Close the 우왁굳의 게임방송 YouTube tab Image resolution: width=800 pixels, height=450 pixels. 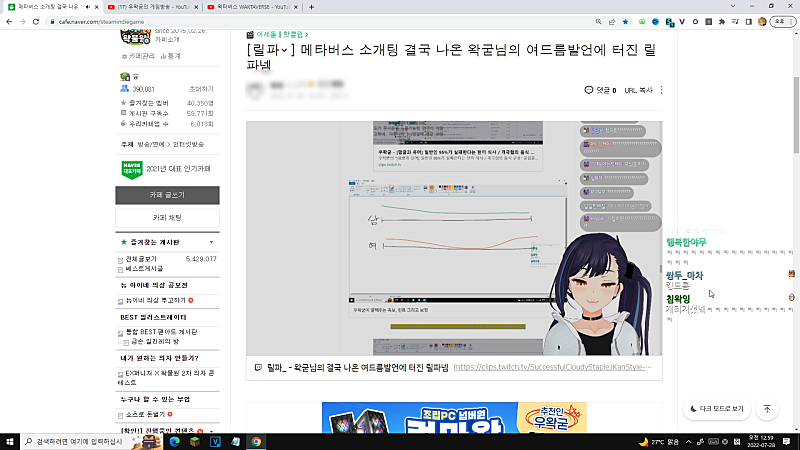[196, 7]
